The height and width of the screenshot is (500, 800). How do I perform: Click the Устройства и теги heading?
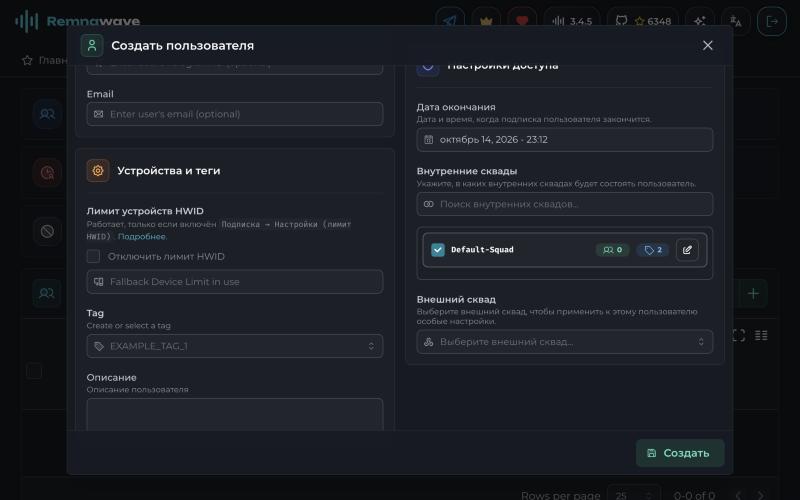169,170
